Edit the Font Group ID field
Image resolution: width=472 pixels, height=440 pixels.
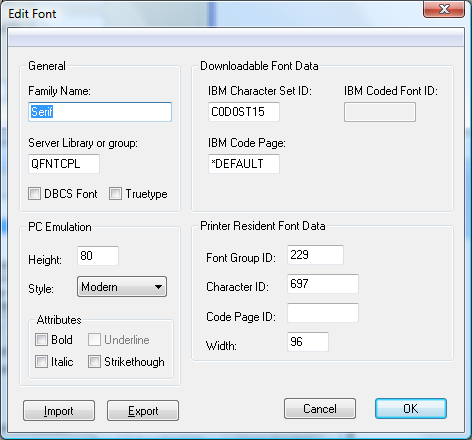pyautogui.click(x=315, y=255)
